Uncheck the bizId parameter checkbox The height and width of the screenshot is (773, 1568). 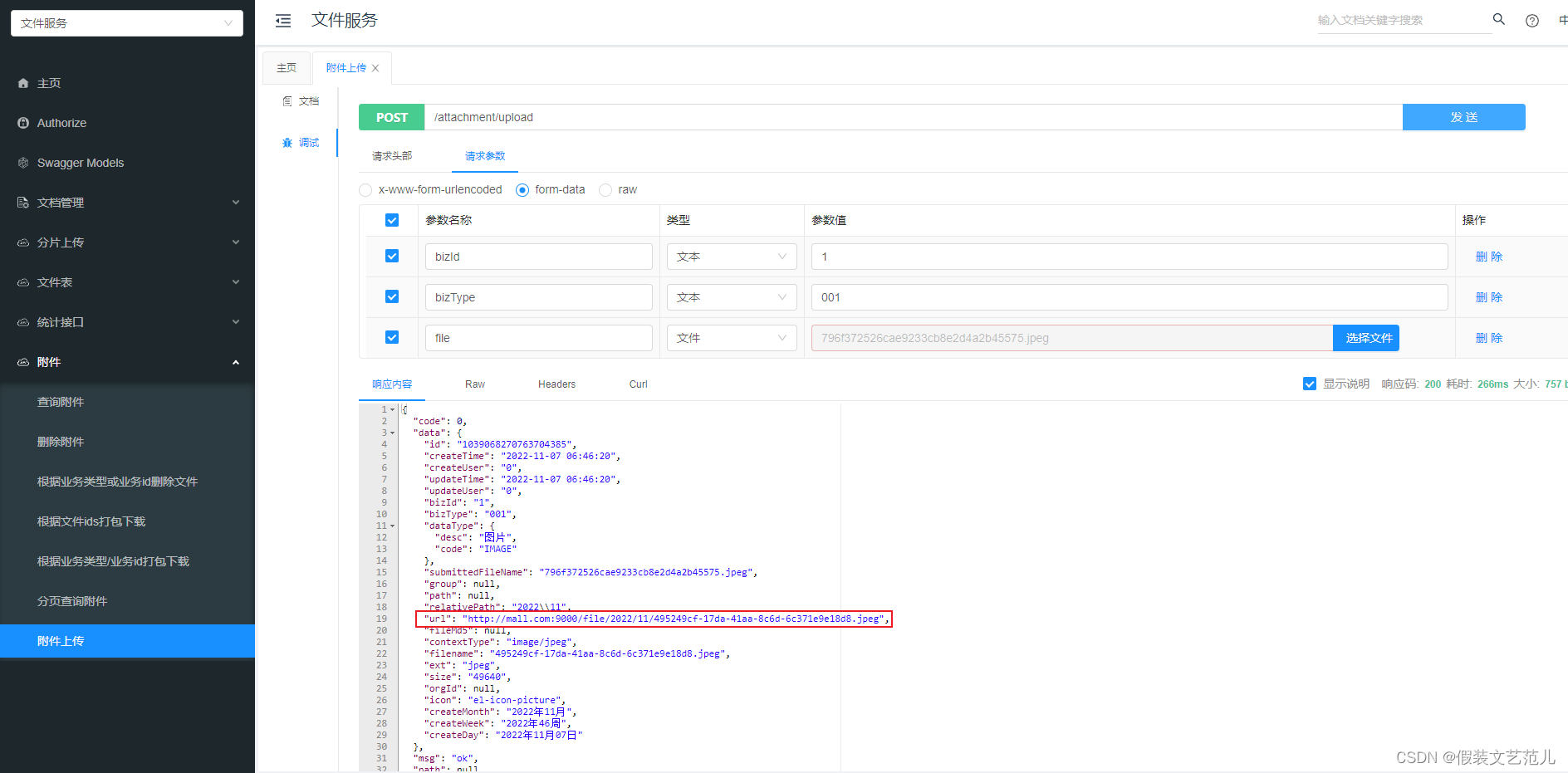tap(392, 257)
